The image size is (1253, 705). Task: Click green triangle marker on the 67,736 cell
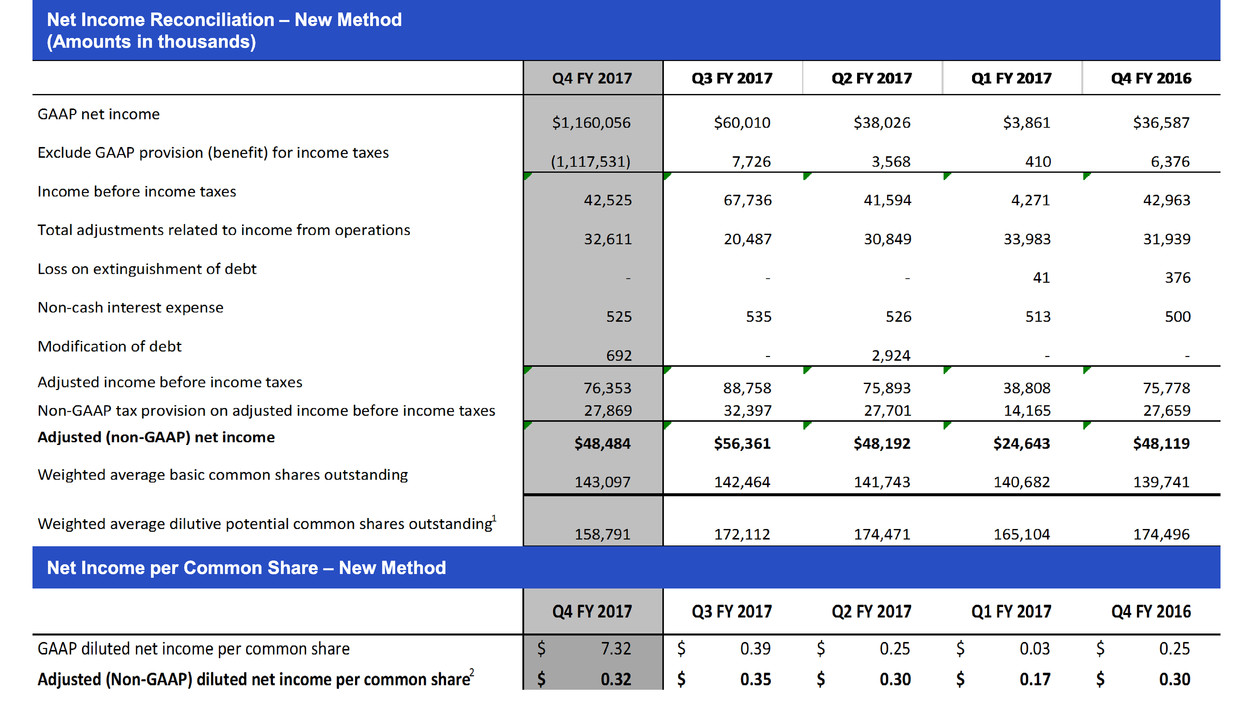pos(668,177)
